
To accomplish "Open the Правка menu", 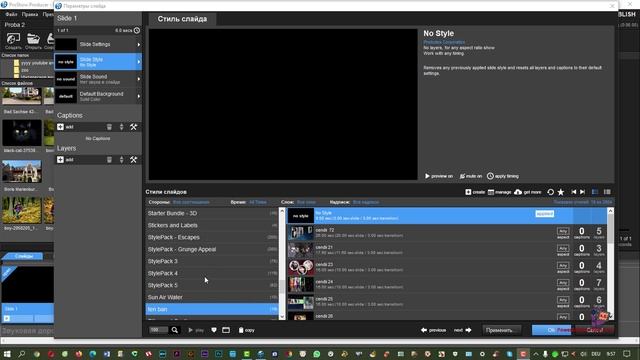I will (30, 14).
